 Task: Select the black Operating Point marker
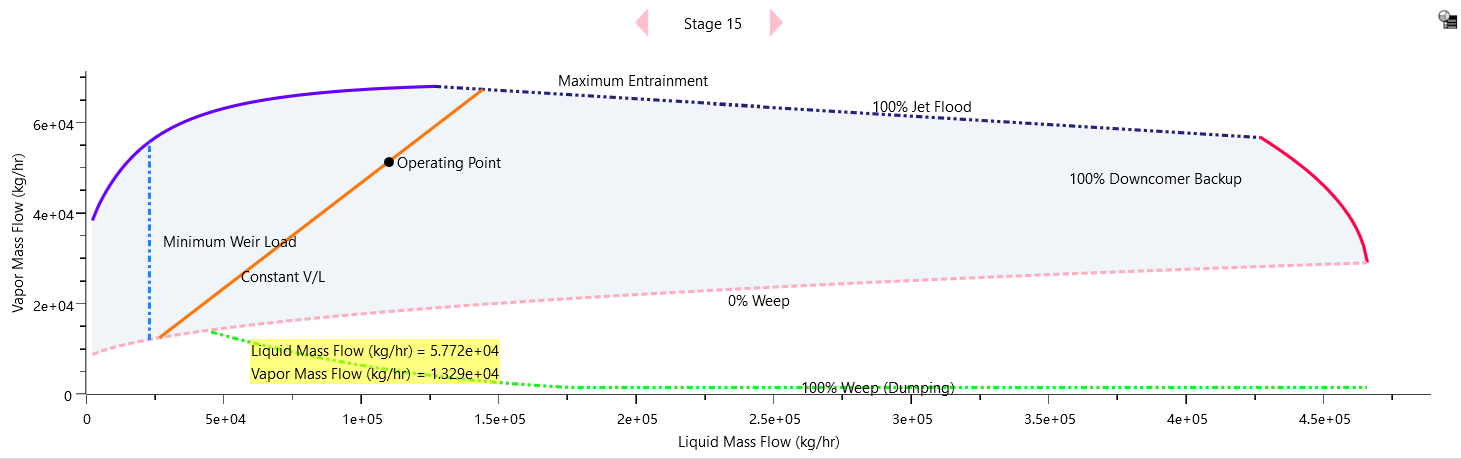(x=389, y=162)
